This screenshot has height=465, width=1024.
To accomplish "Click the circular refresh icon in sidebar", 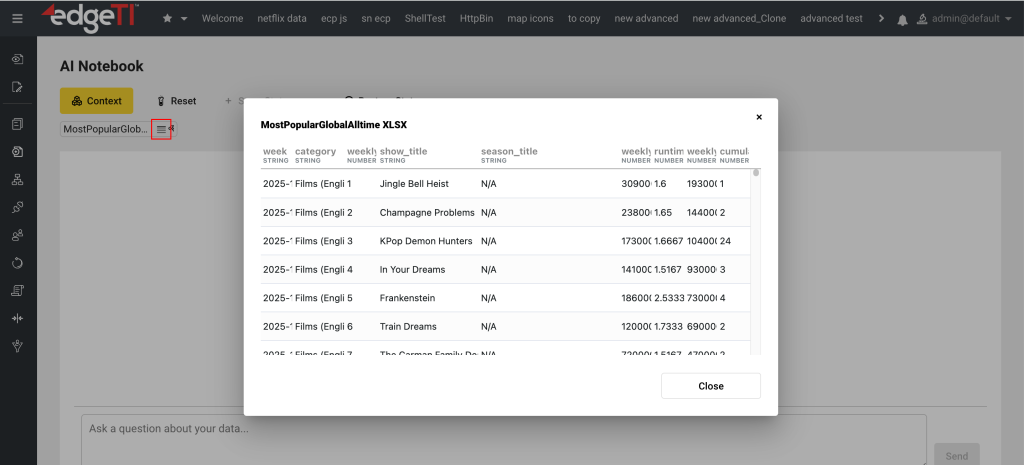I will pyautogui.click(x=17, y=263).
